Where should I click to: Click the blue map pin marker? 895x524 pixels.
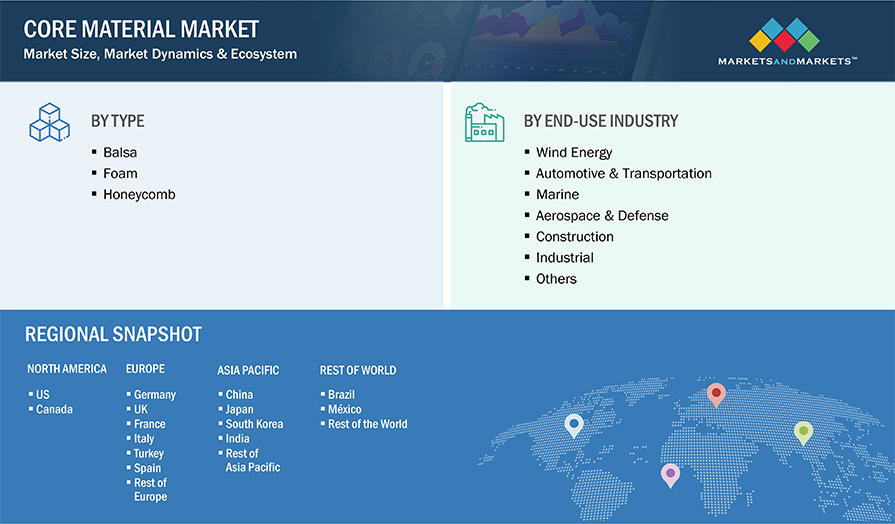point(573,426)
